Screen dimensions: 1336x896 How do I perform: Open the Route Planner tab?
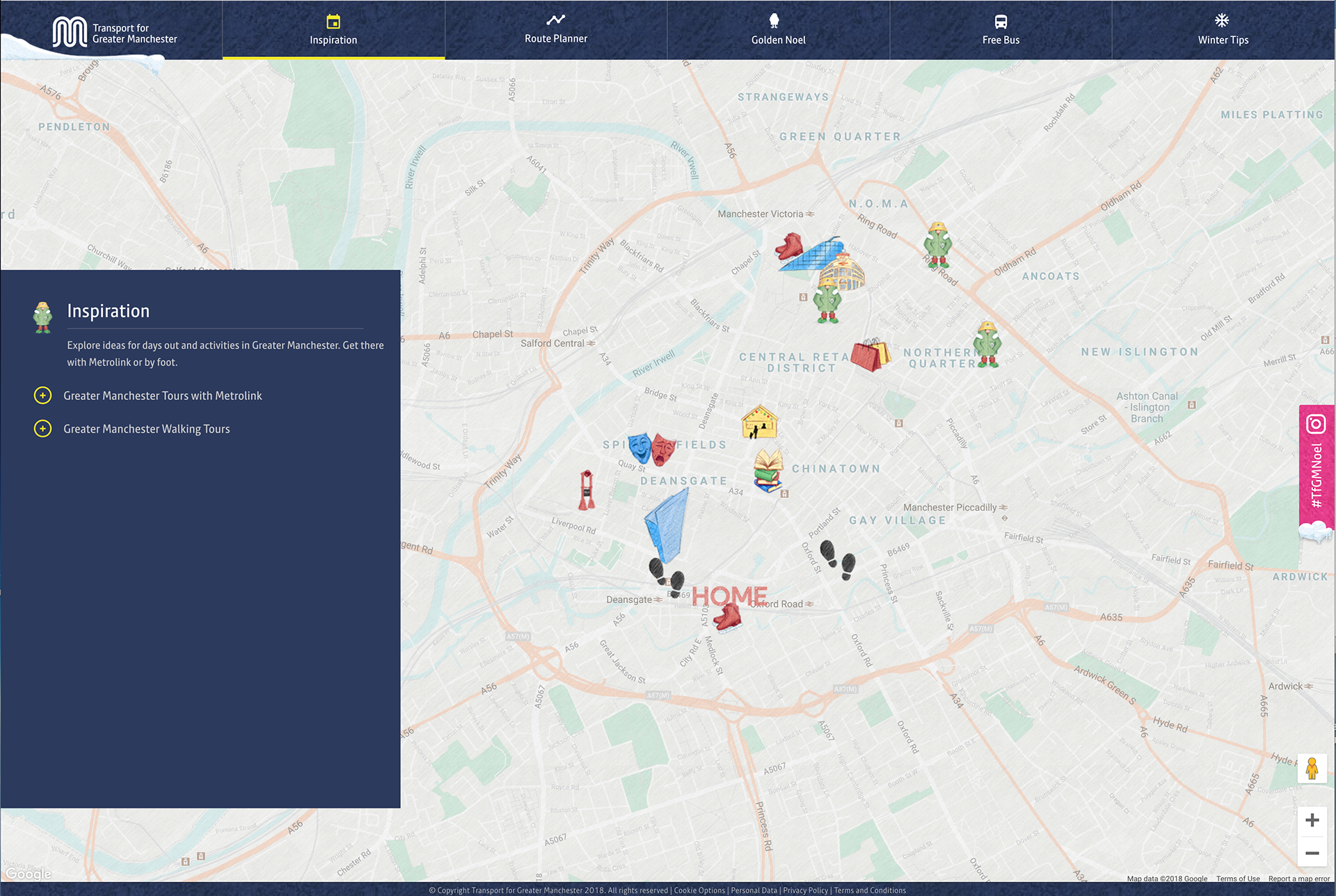click(555, 29)
